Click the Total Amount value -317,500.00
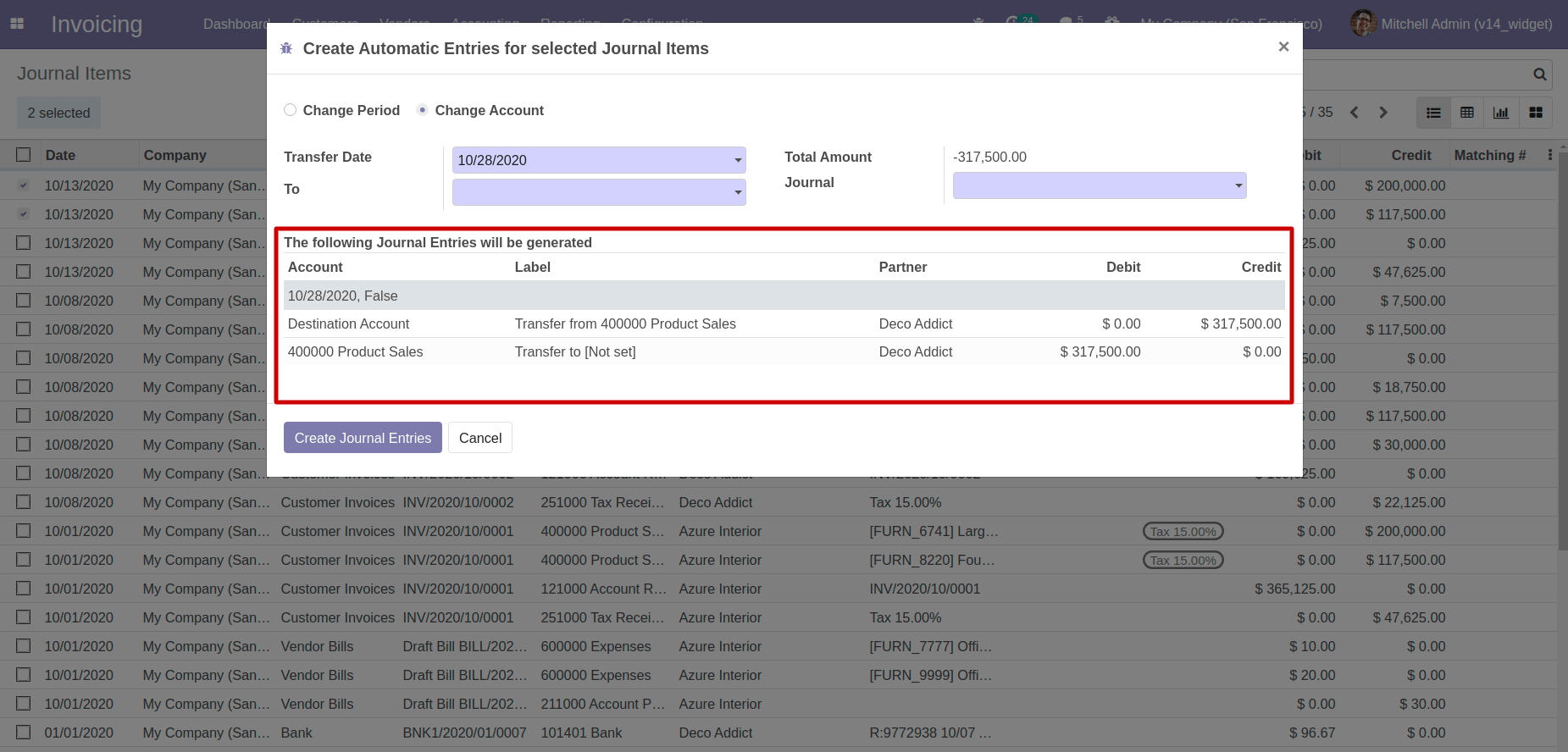1568x752 pixels. click(x=989, y=157)
